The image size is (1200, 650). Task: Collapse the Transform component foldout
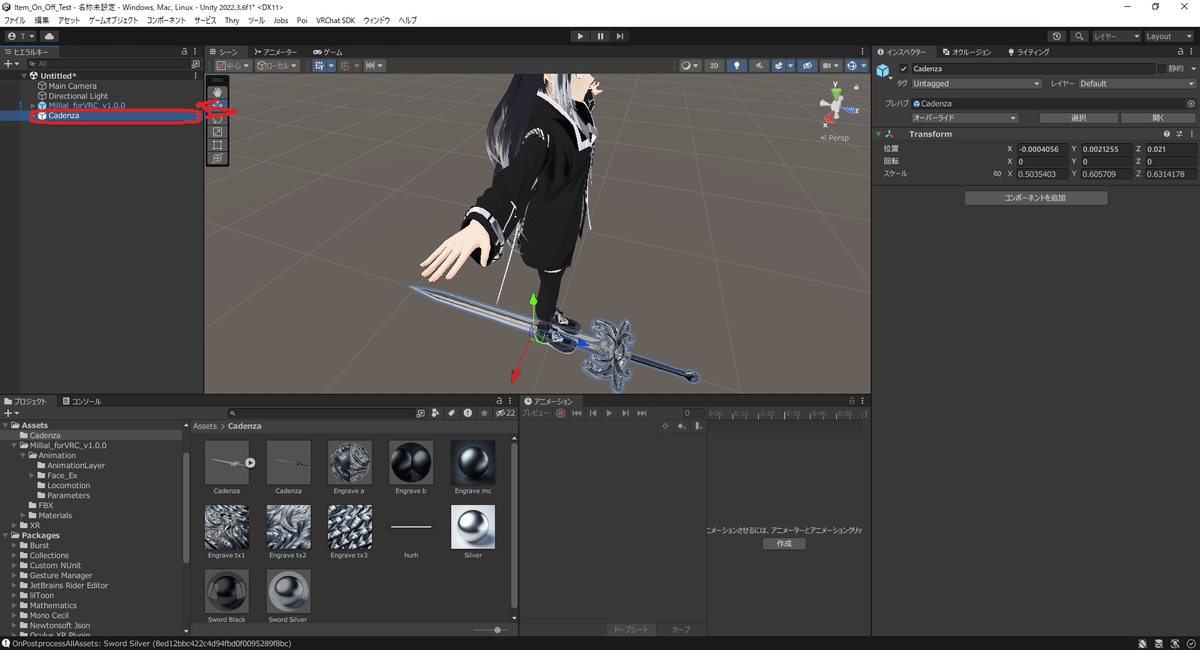pos(878,134)
